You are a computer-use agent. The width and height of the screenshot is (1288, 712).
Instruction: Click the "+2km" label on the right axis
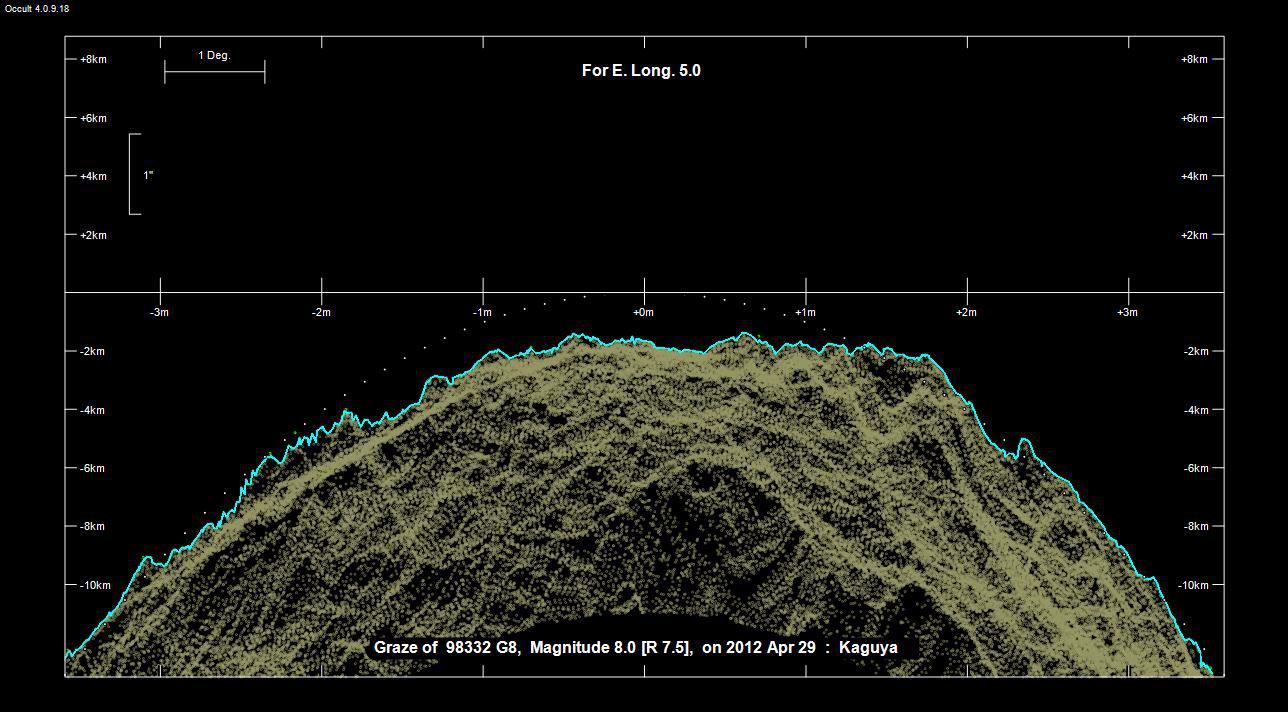[x=1194, y=235]
